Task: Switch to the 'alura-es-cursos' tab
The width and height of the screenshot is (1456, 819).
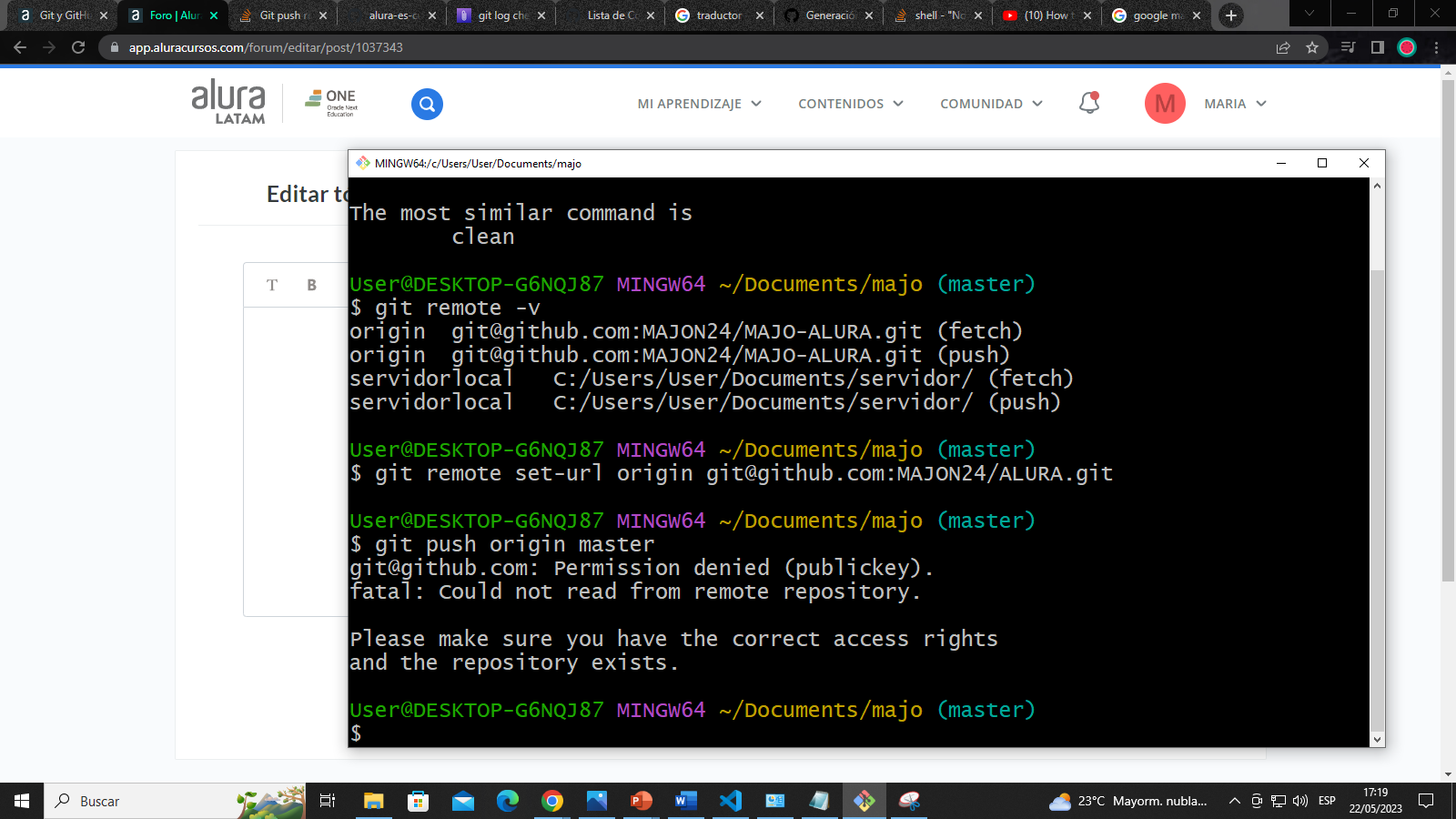Action: click(391, 15)
